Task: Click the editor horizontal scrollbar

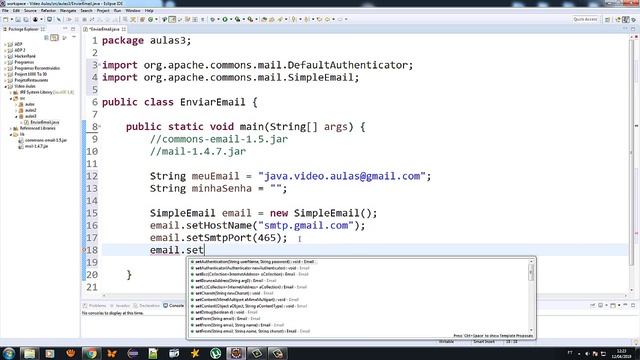Action: (x=363, y=296)
